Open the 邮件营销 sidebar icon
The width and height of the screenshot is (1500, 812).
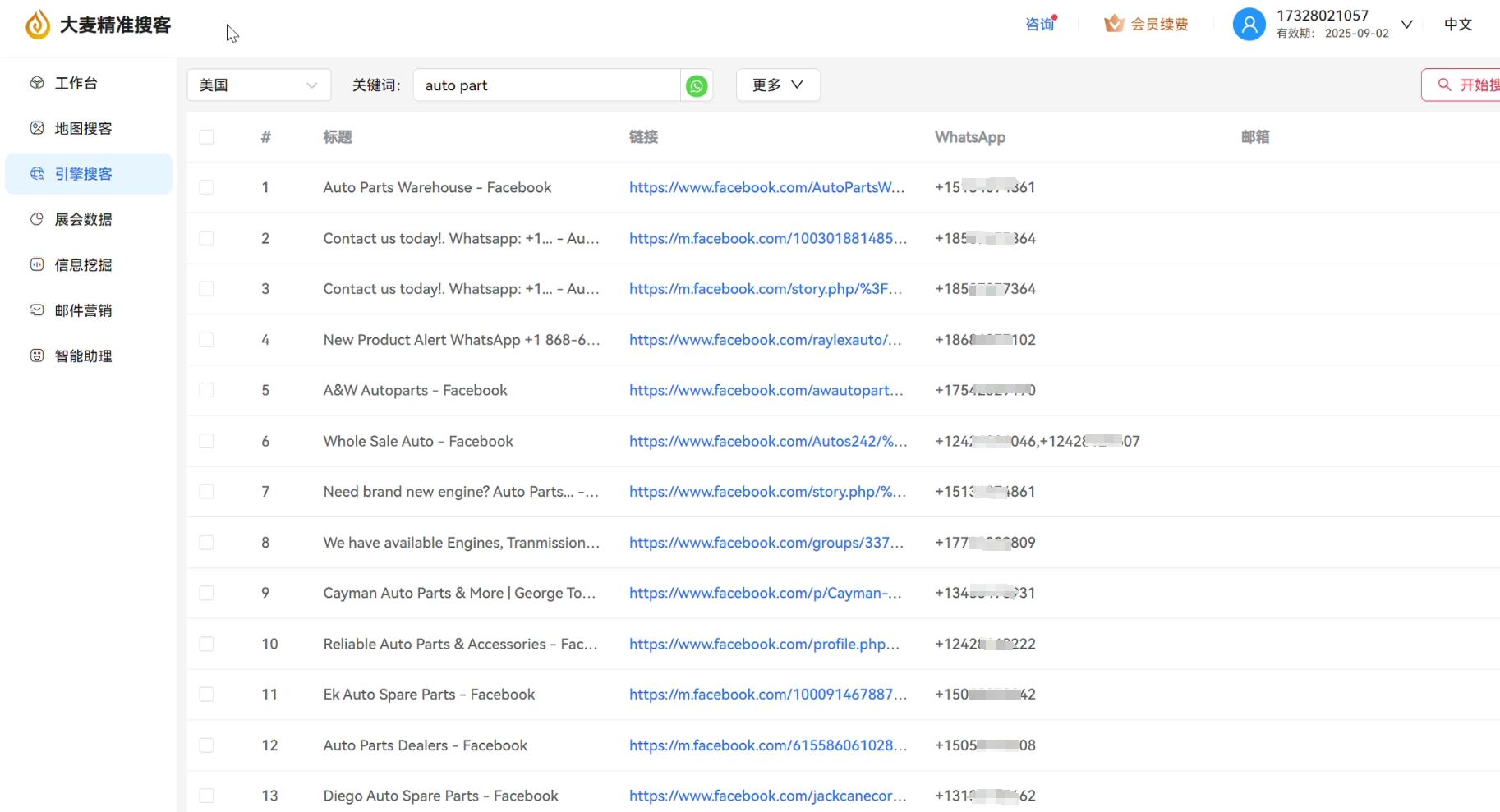(37, 310)
